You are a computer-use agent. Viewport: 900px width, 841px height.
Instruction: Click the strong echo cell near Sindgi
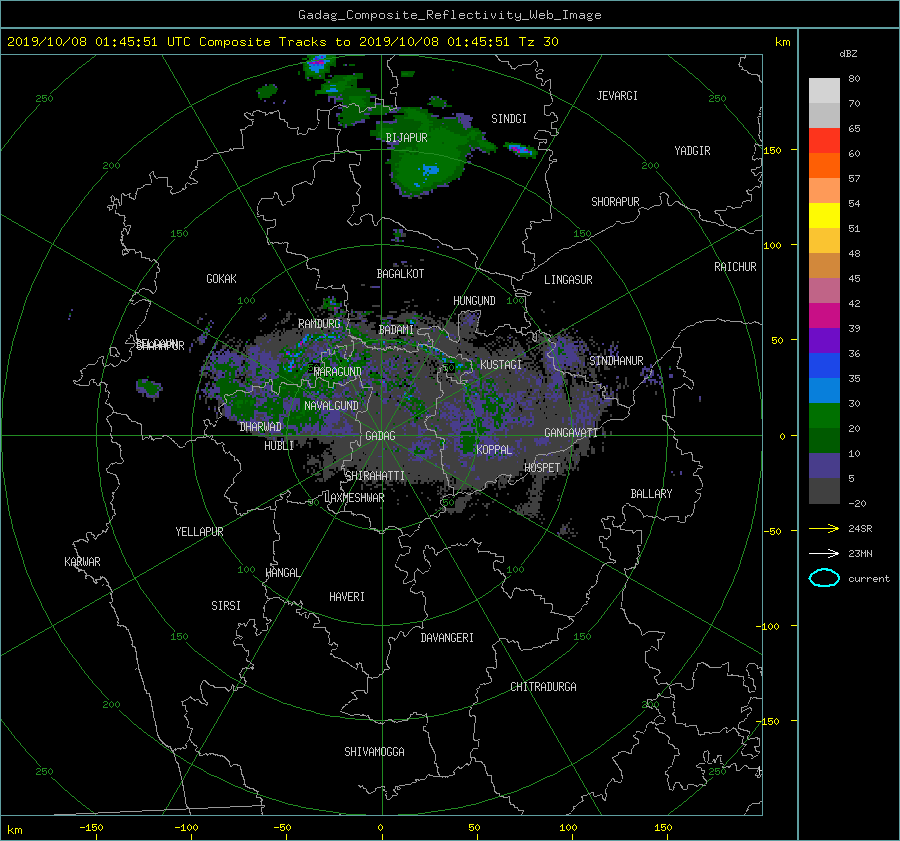click(521, 150)
